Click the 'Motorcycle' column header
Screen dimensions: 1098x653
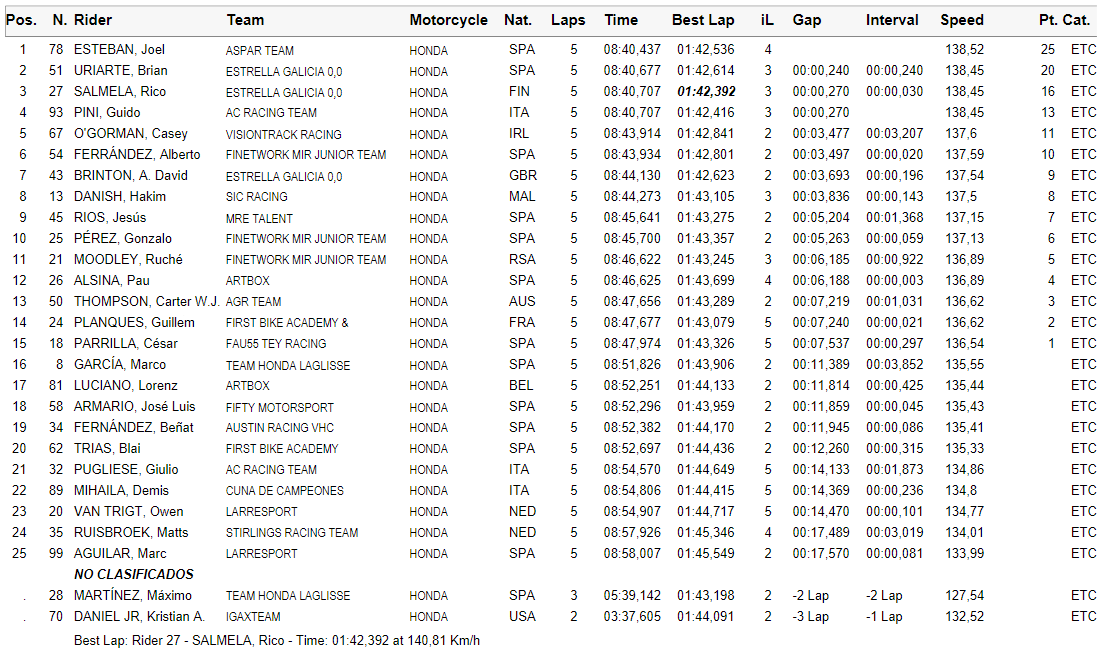point(449,20)
